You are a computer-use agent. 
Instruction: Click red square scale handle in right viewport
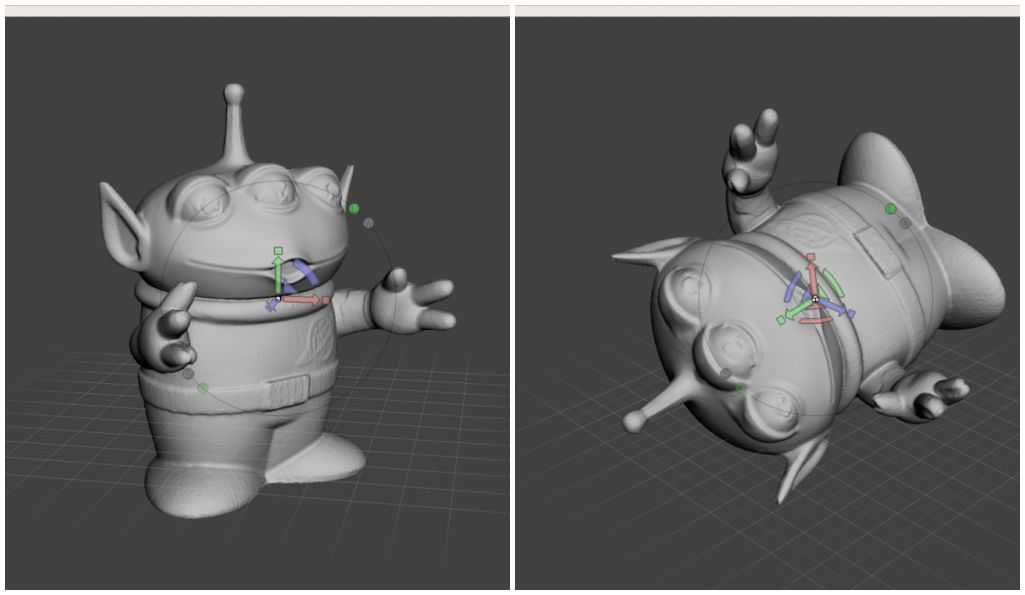pos(811,257)
